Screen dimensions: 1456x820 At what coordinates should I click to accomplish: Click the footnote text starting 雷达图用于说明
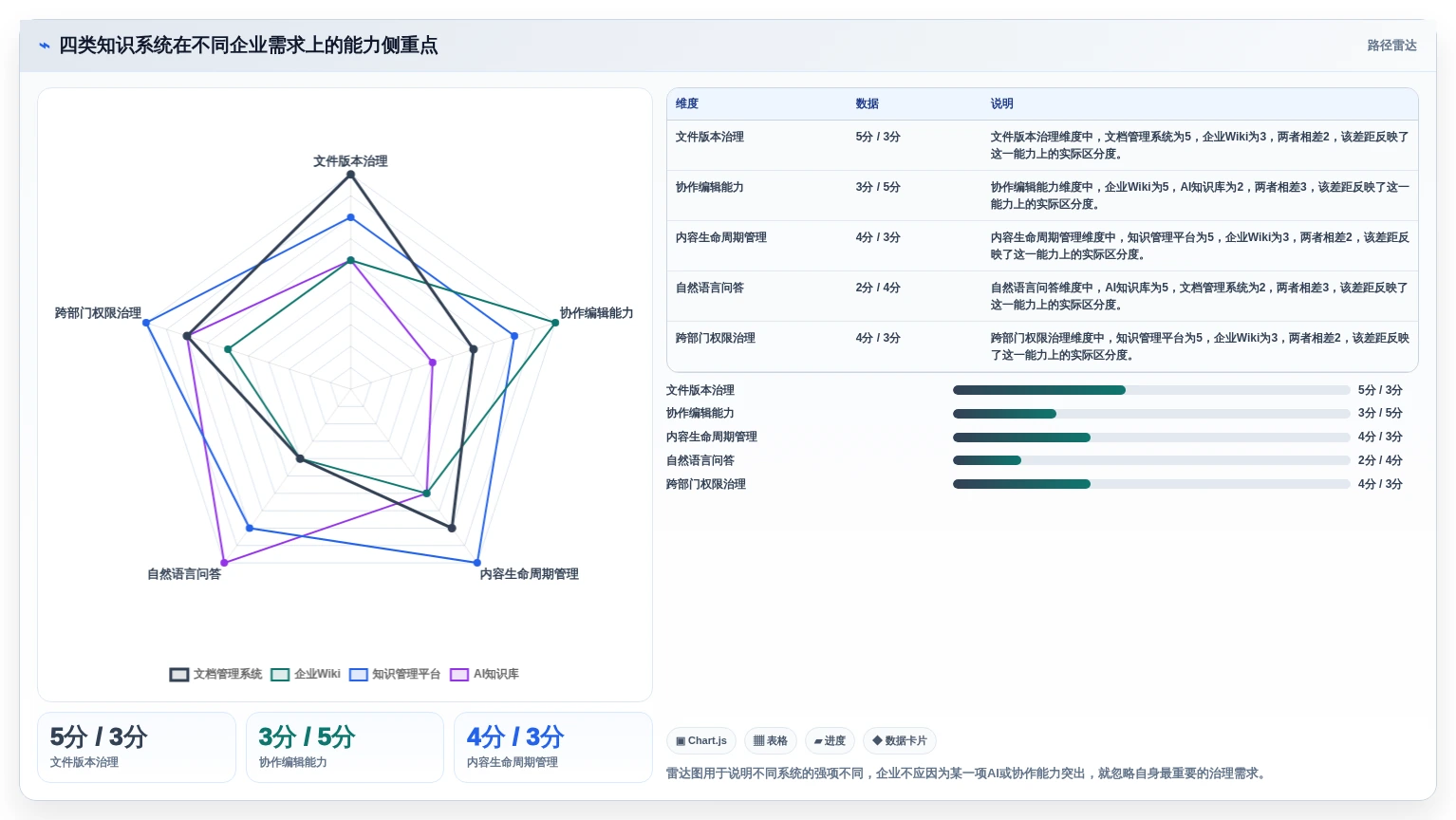968,773
